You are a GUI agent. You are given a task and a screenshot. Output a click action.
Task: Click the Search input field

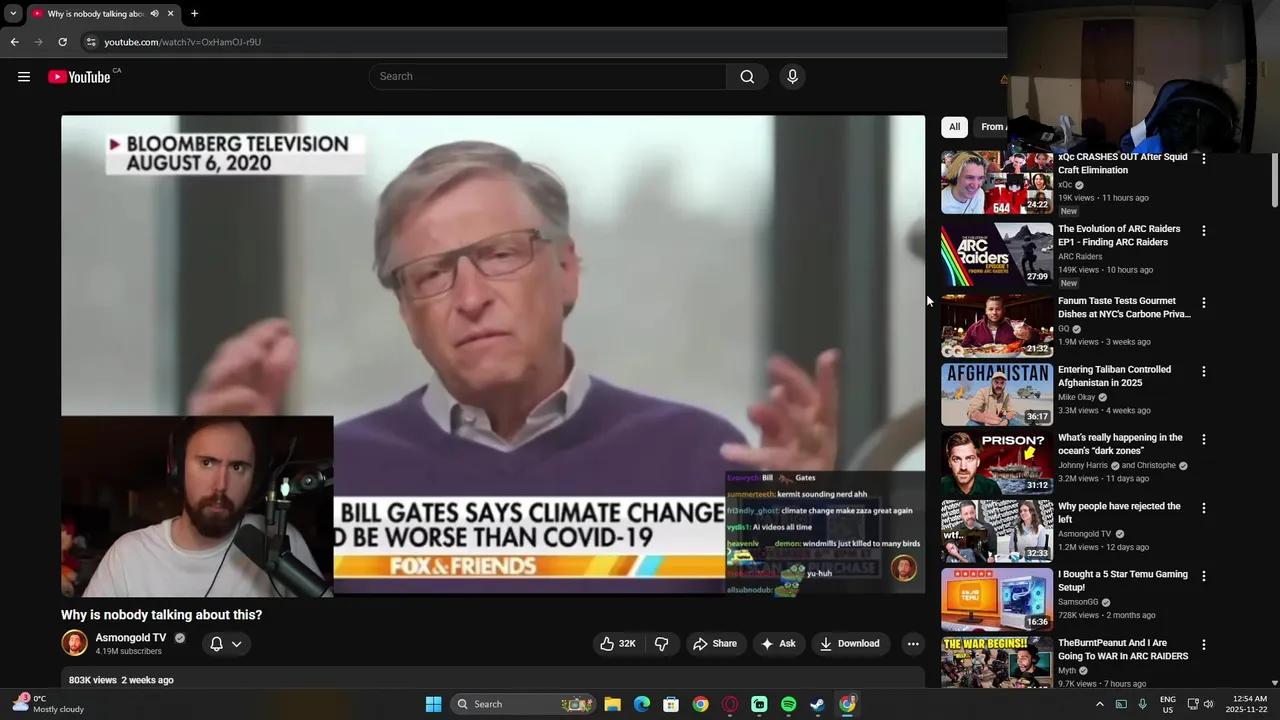[x=548, y=77]
